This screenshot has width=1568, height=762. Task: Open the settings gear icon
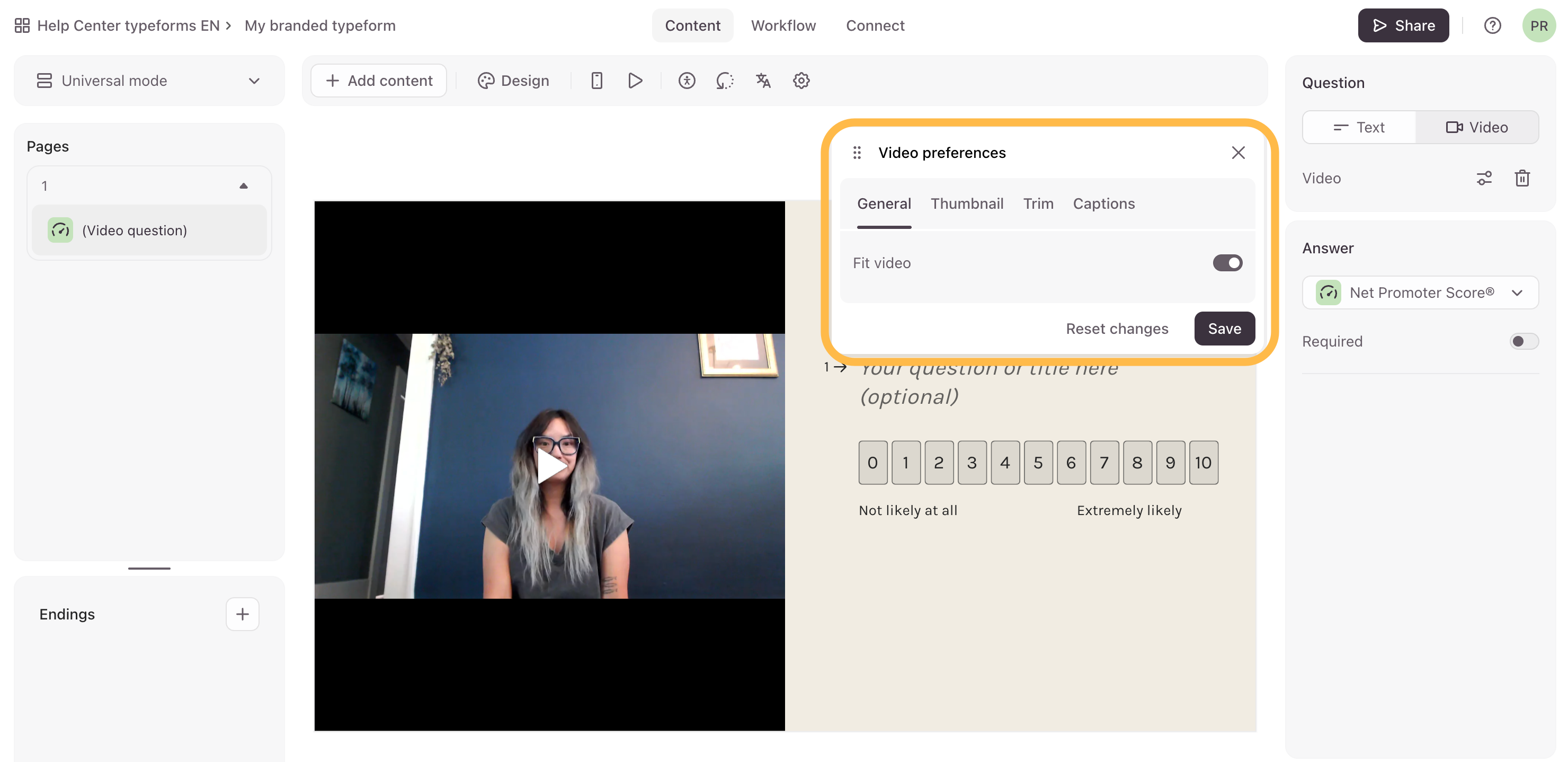point(801,81)
